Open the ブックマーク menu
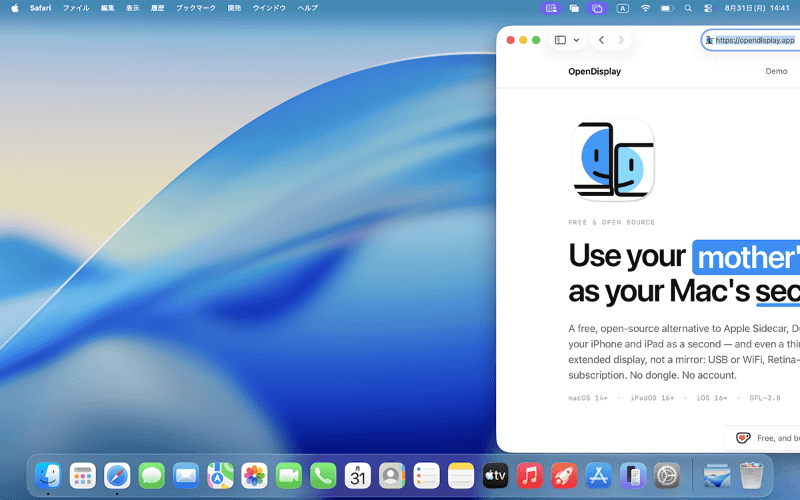The width and height of the screenshot is (800, 500). point(196,8)
